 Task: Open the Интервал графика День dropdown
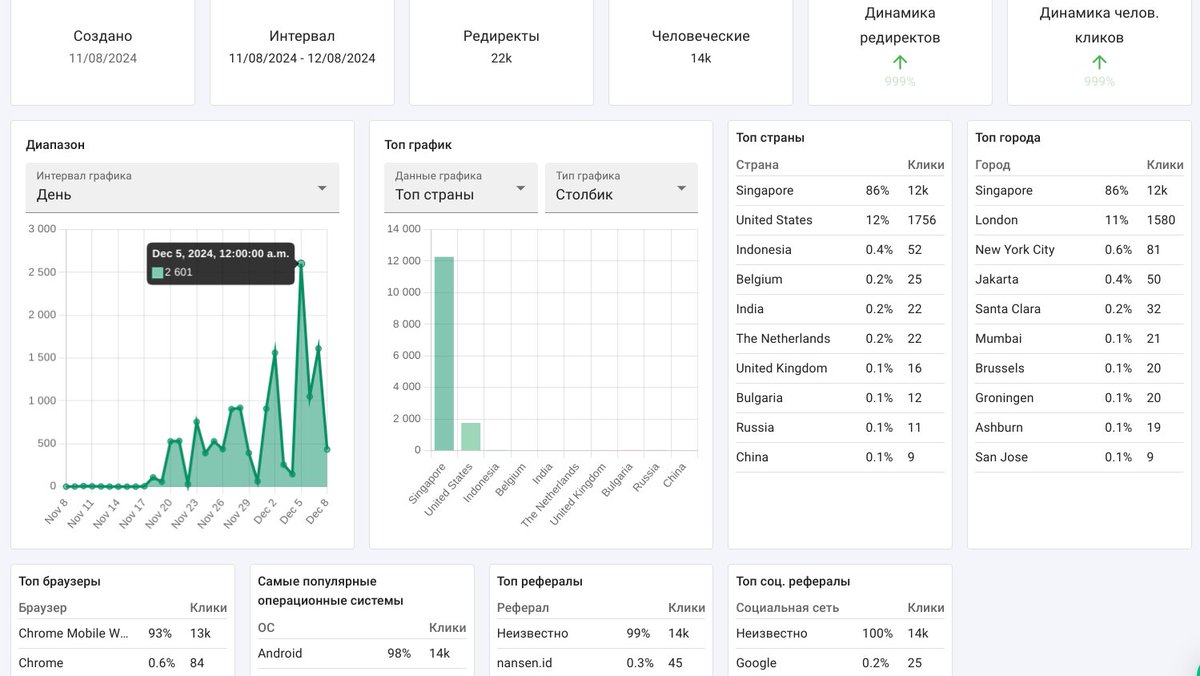click(182, 188)
